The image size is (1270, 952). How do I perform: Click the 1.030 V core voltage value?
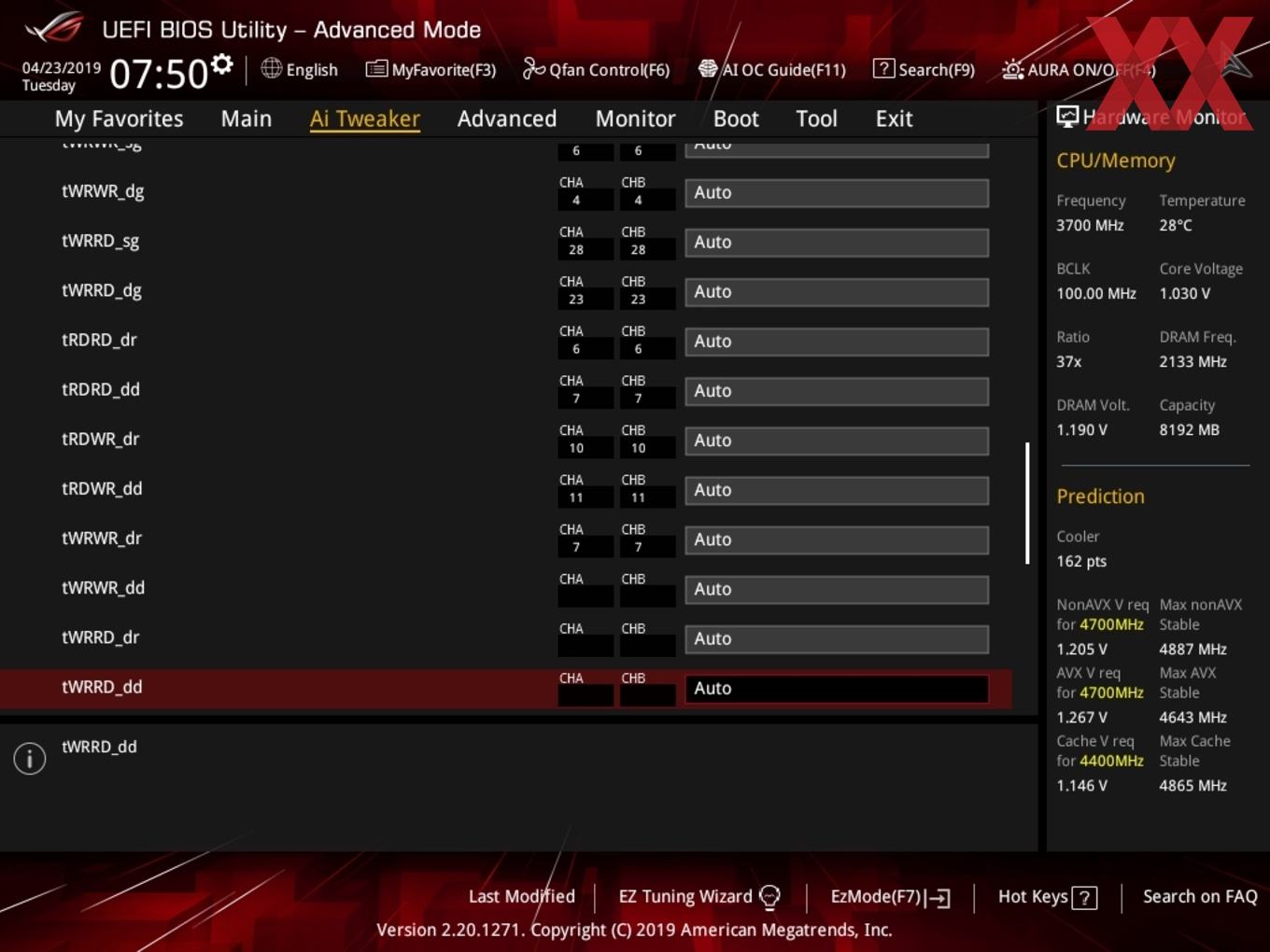coord(1184,293)
